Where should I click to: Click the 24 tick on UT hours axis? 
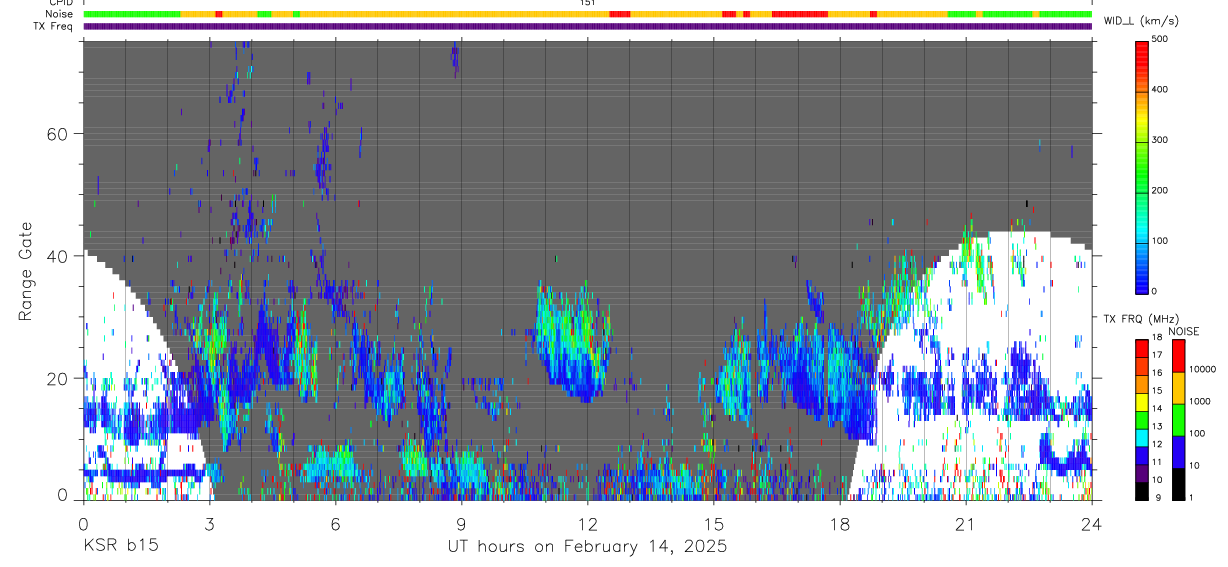click(x=1091, y=523)
